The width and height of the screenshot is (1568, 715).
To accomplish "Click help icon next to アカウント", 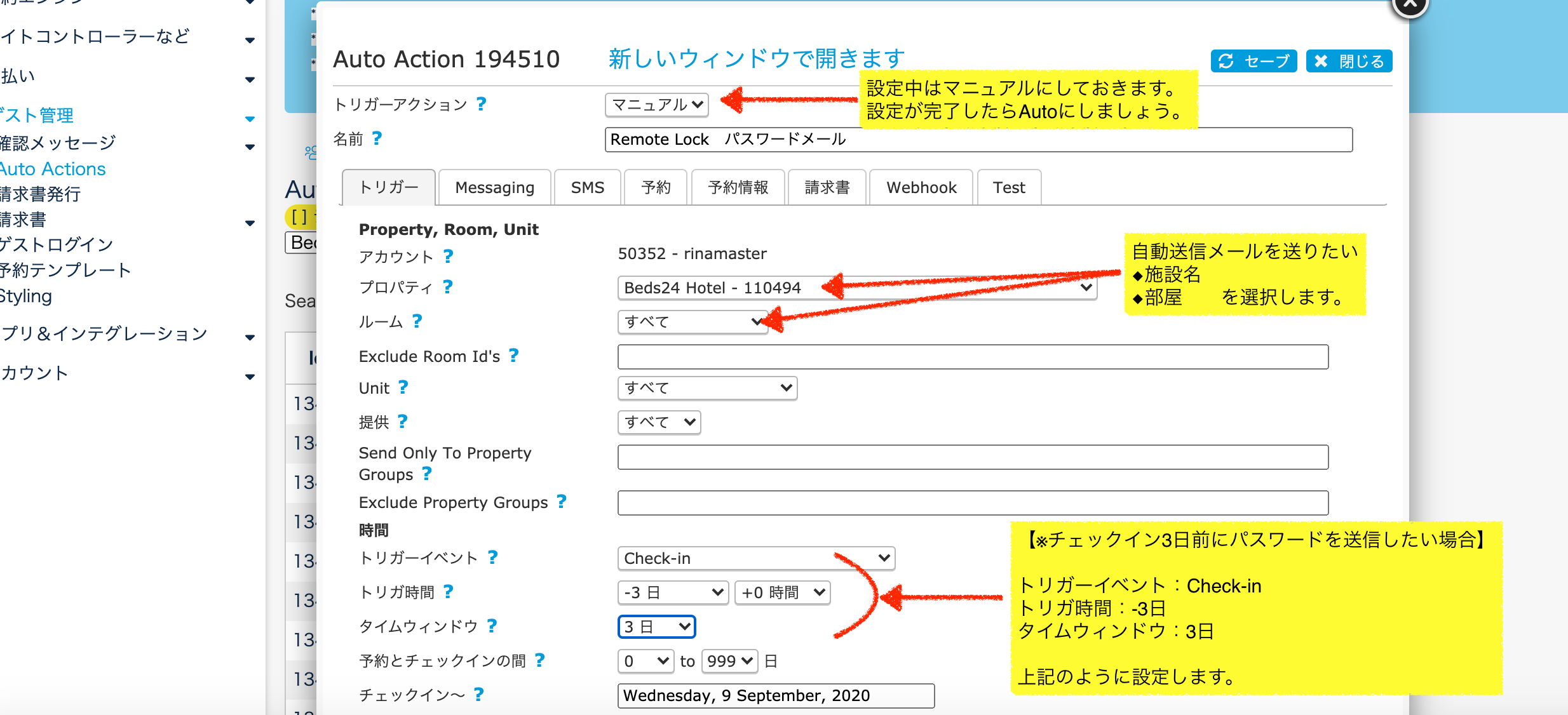I will (x=448, y=256).
